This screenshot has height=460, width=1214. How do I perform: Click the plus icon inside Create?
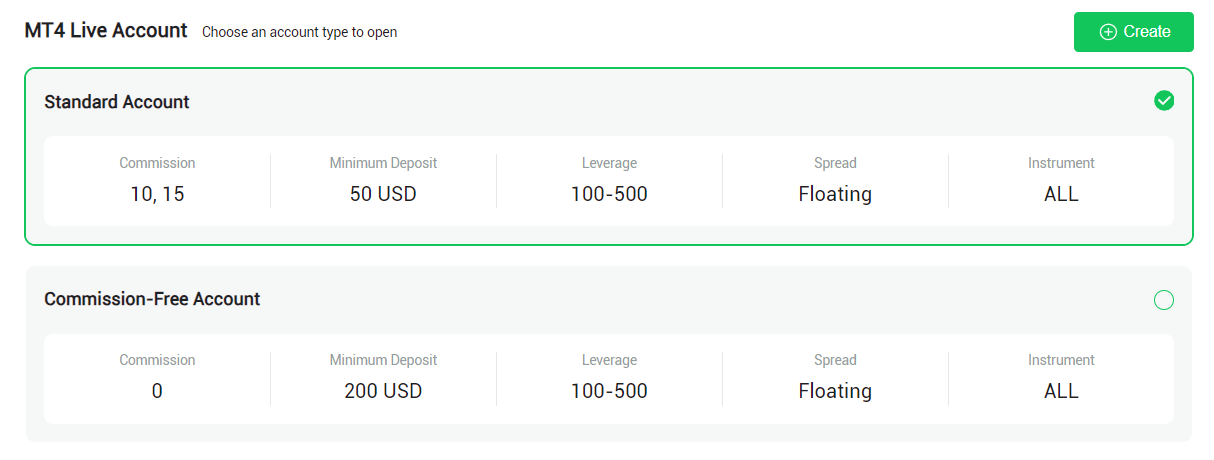click(x=1108, y=32)
